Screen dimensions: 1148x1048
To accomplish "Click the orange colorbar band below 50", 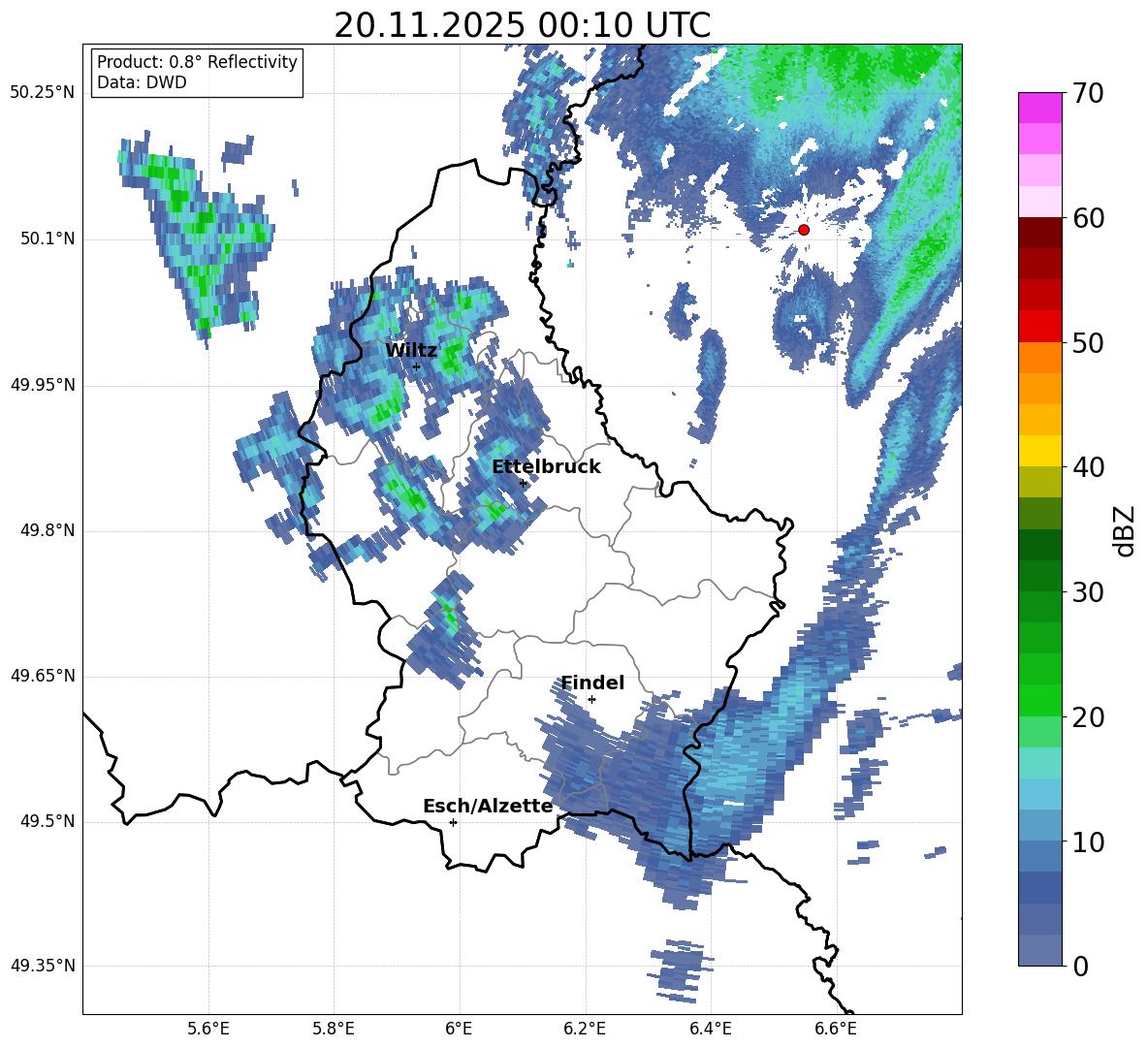I will pos(1039,357).
